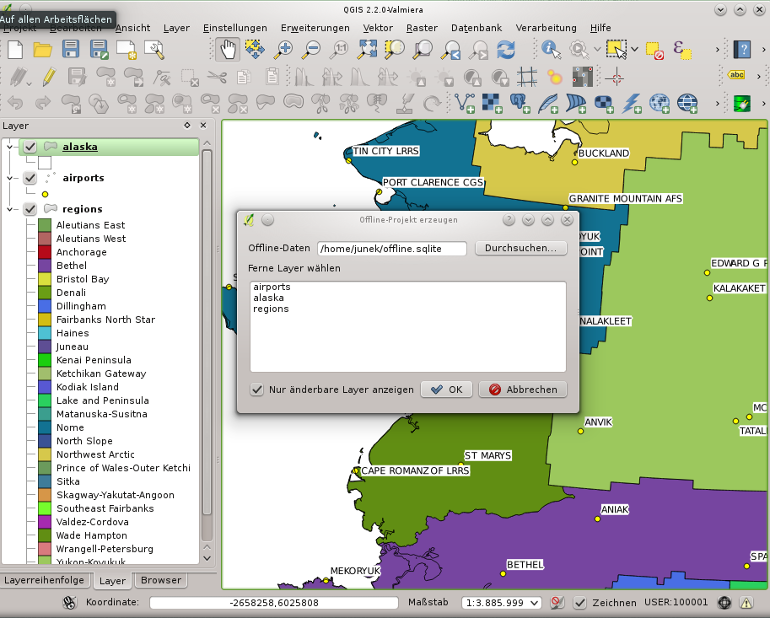Image resolution: width=770 pixels, height=618 pixels.
Task: Open the Einstellungen menu
Action: [235, 28]
